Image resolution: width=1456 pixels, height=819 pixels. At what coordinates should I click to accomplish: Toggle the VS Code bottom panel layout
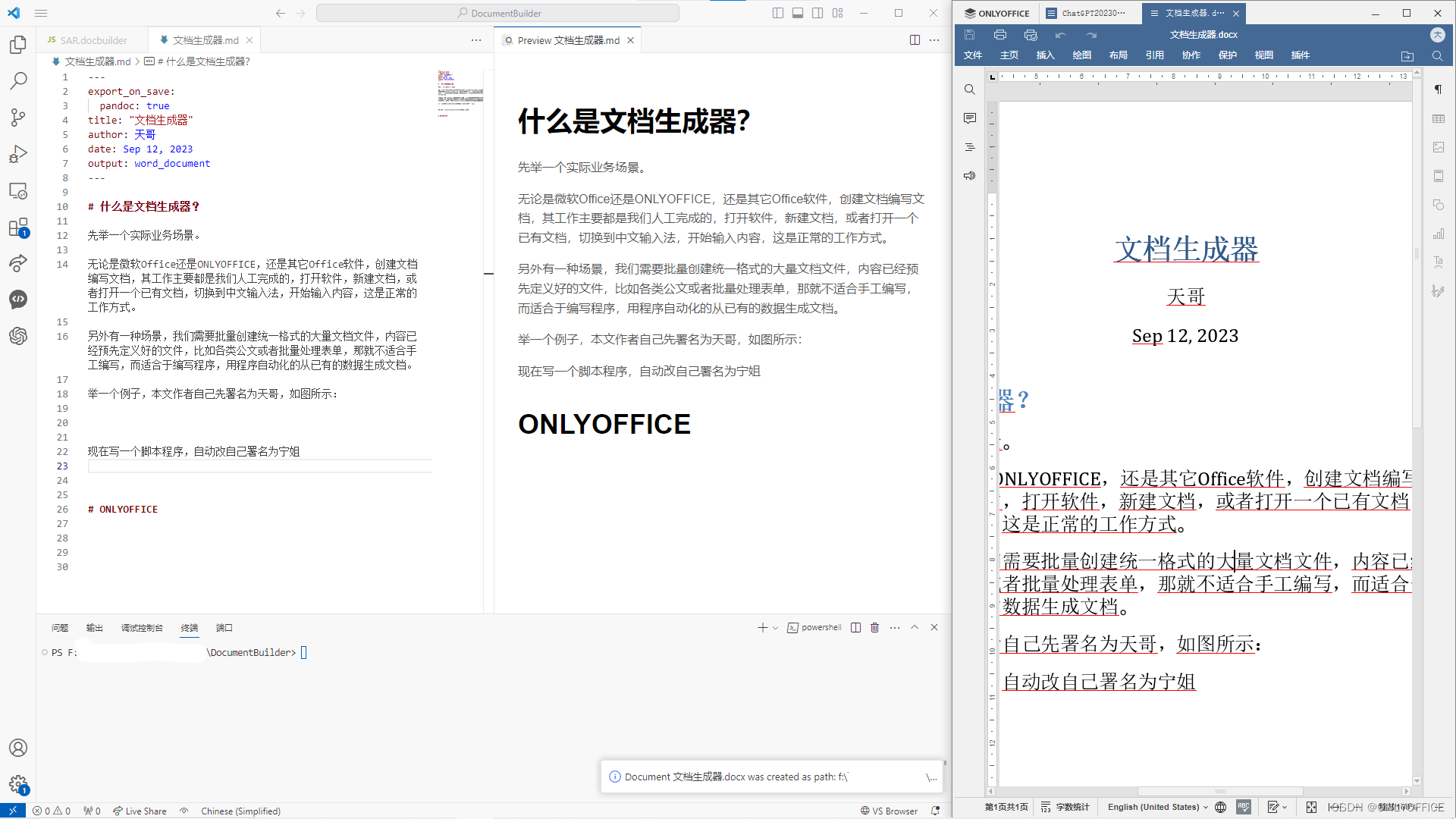click(x=798, y=13)
